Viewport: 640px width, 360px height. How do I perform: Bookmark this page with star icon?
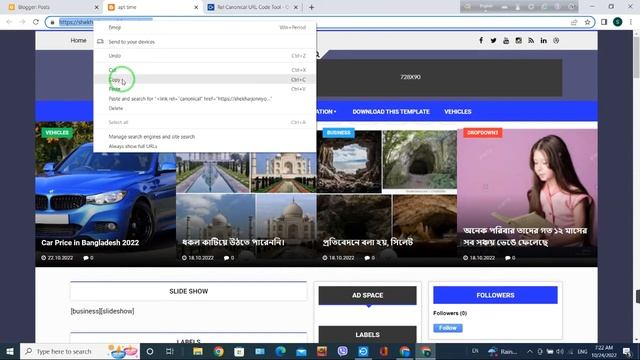[x=587, y=22]
